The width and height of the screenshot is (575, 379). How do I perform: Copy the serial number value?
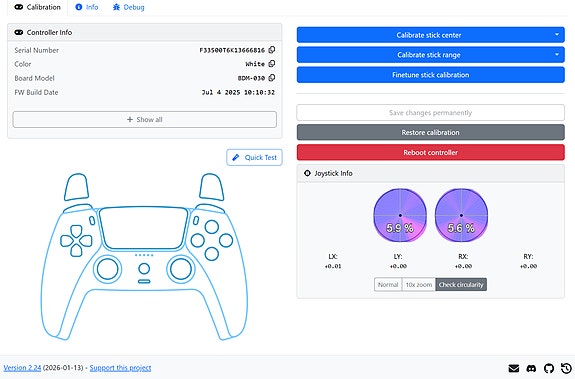tap(272, 50)
